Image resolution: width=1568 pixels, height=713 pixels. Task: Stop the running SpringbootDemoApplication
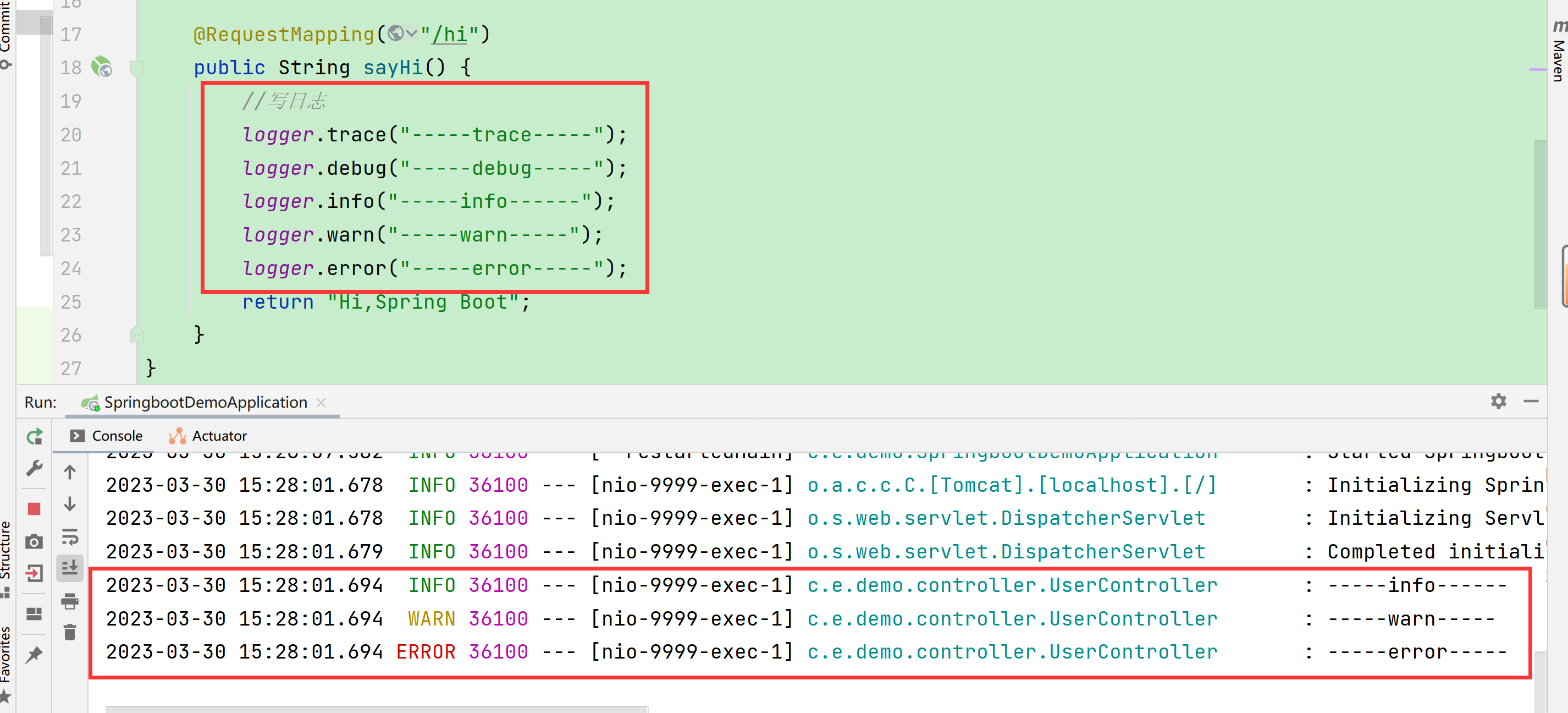point(34,508)
